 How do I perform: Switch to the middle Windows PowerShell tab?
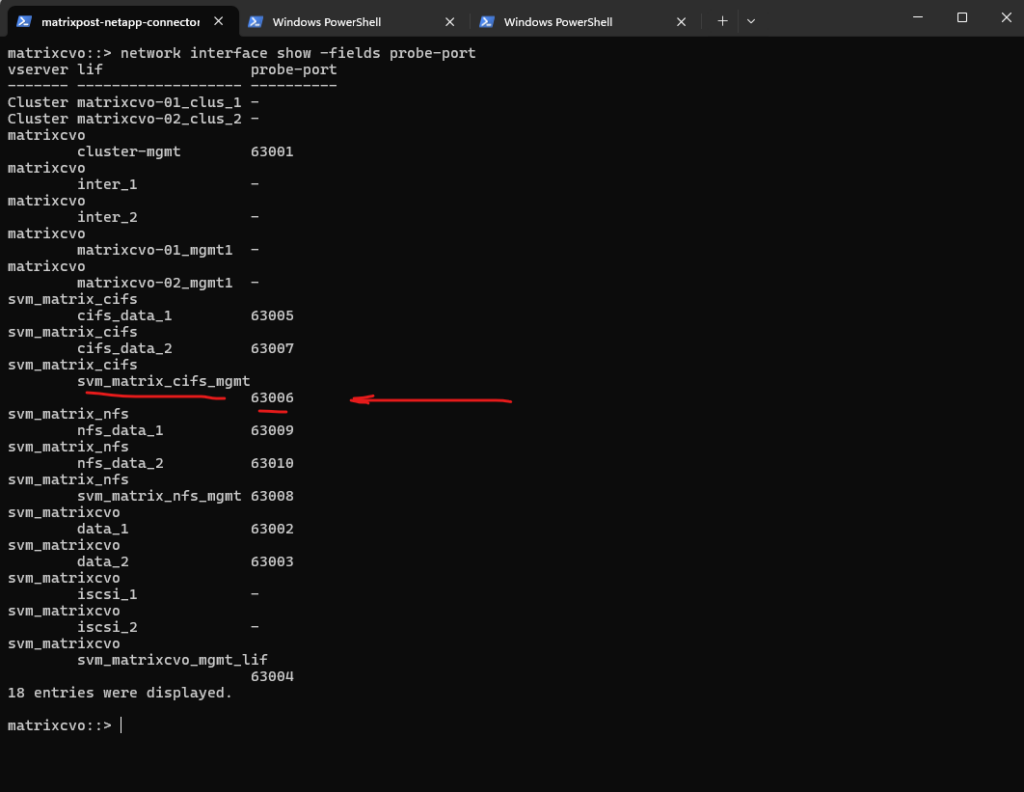click(x=340, y=21)
